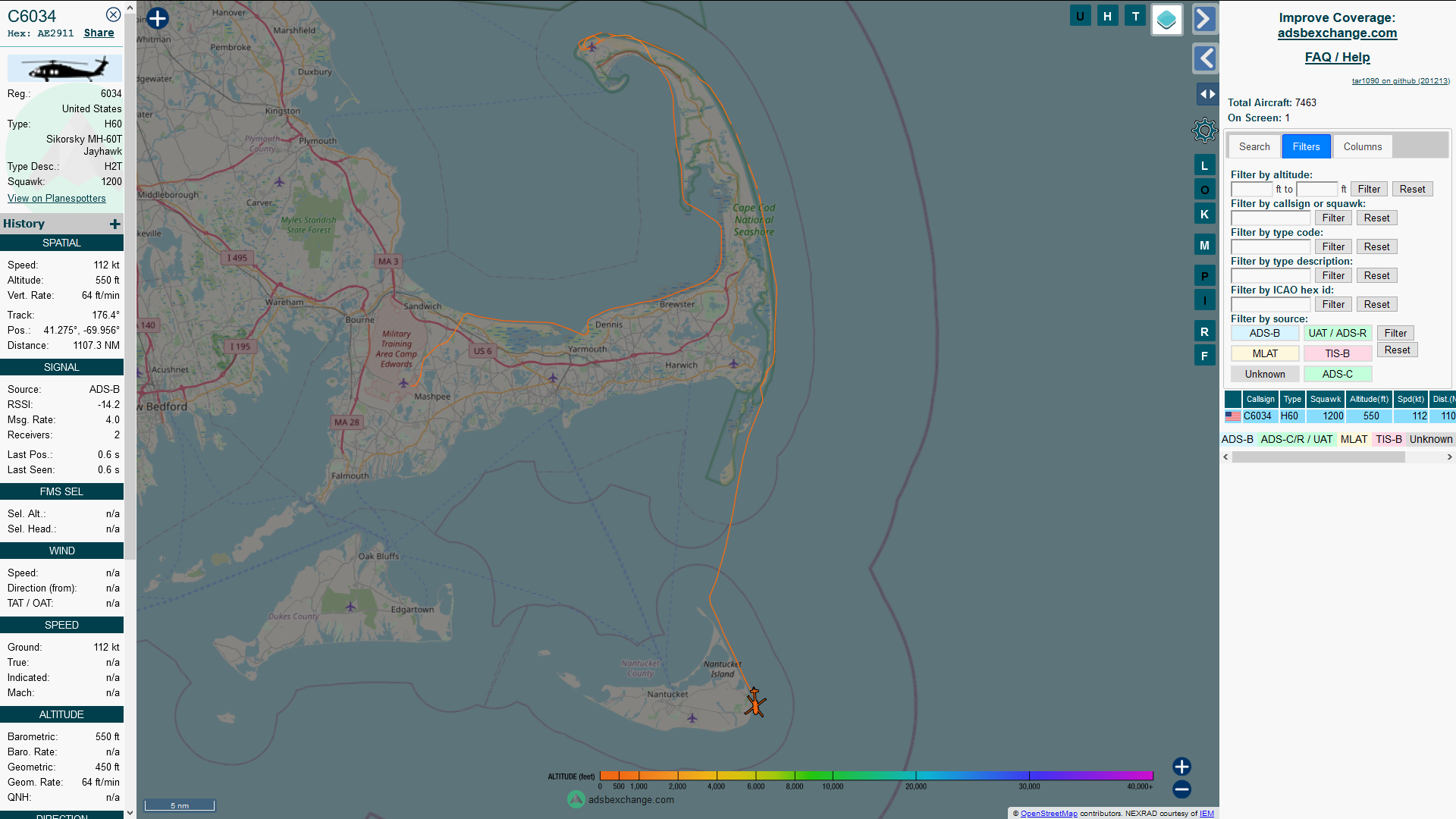This screenshot has height=819, width=1456.
Task: Sort table by Altitude(ft) column
Action: [1369, 399]
